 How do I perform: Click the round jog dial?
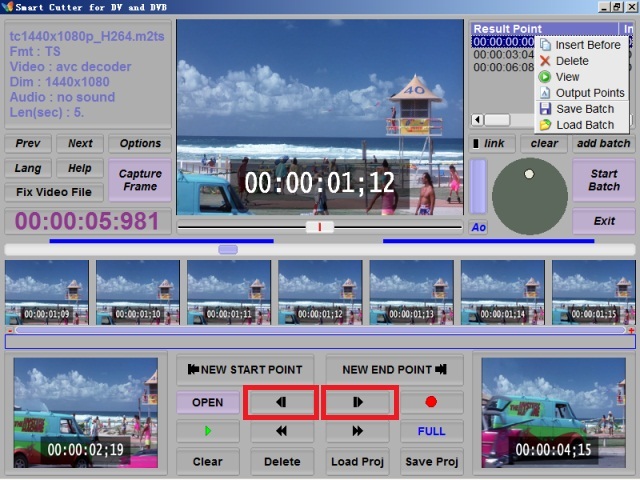pos(530,196)
